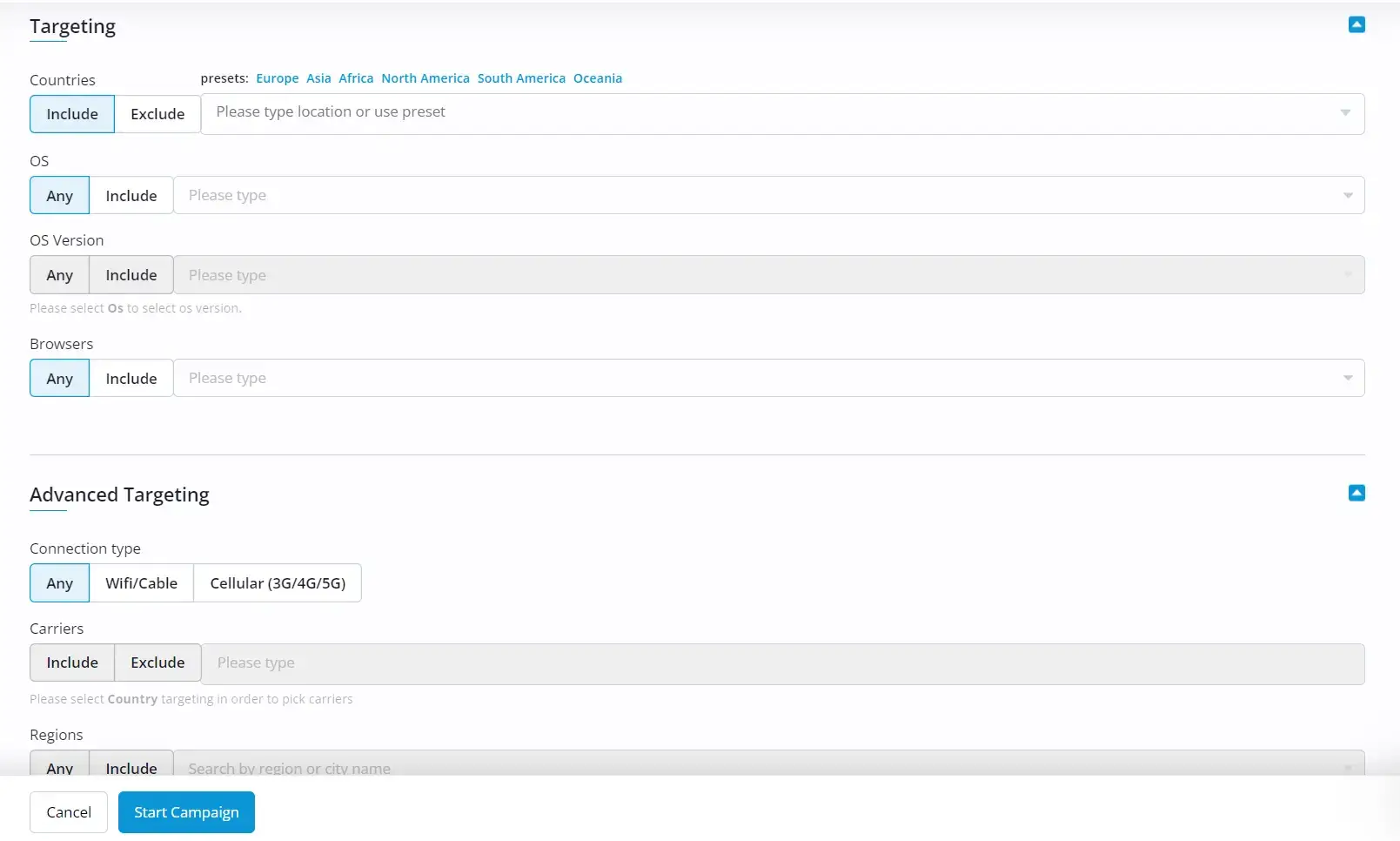
Task: Click the Start Campaign button
Action: [186, 812]
